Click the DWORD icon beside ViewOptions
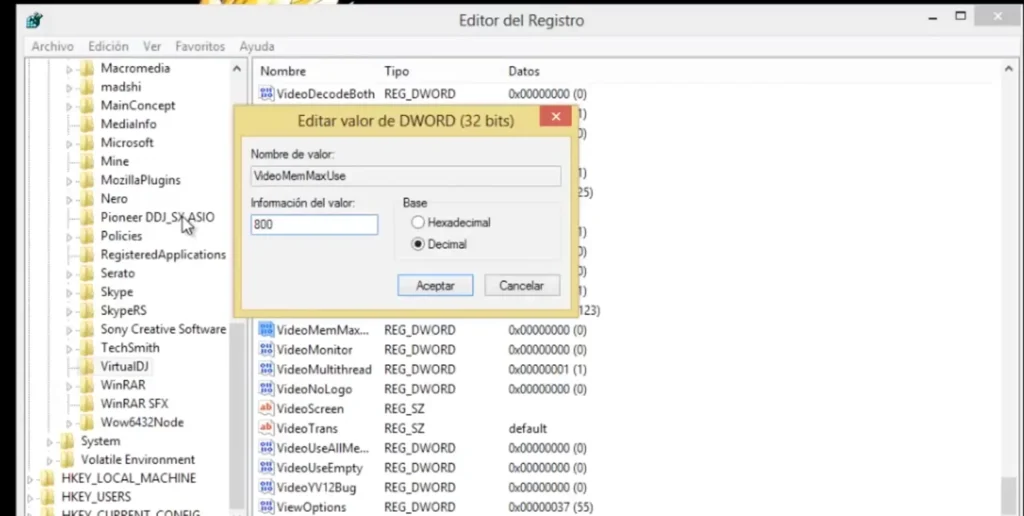 click(267, 507)
